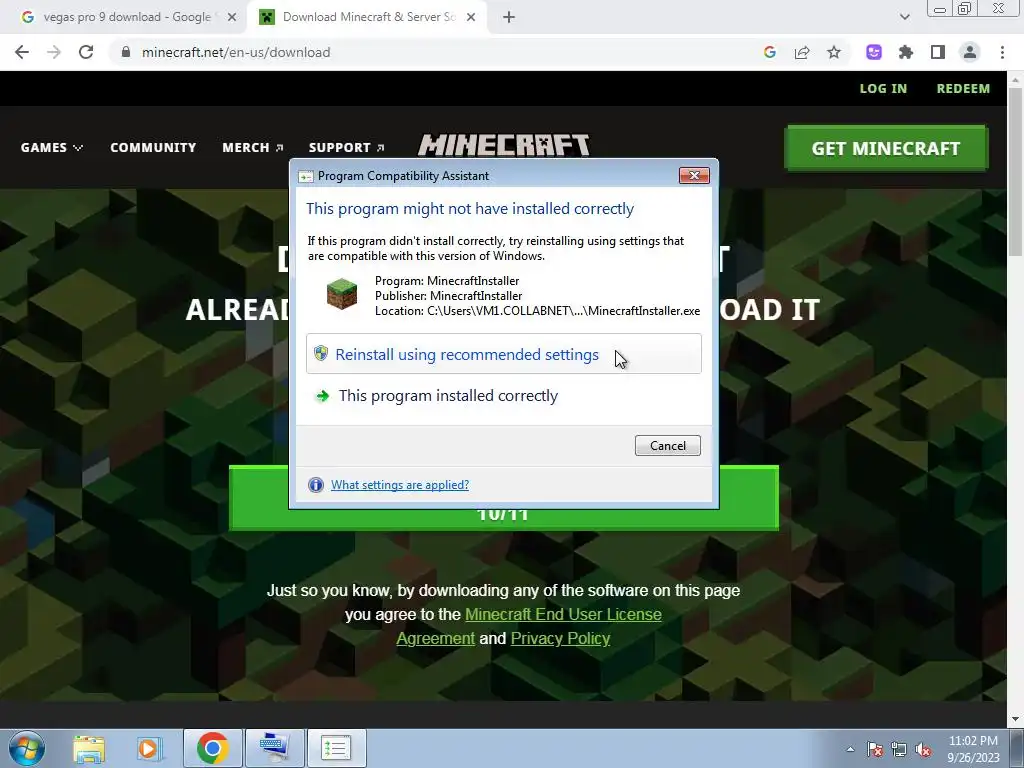Click the green arrow beside installed correctly

(322, 396)
